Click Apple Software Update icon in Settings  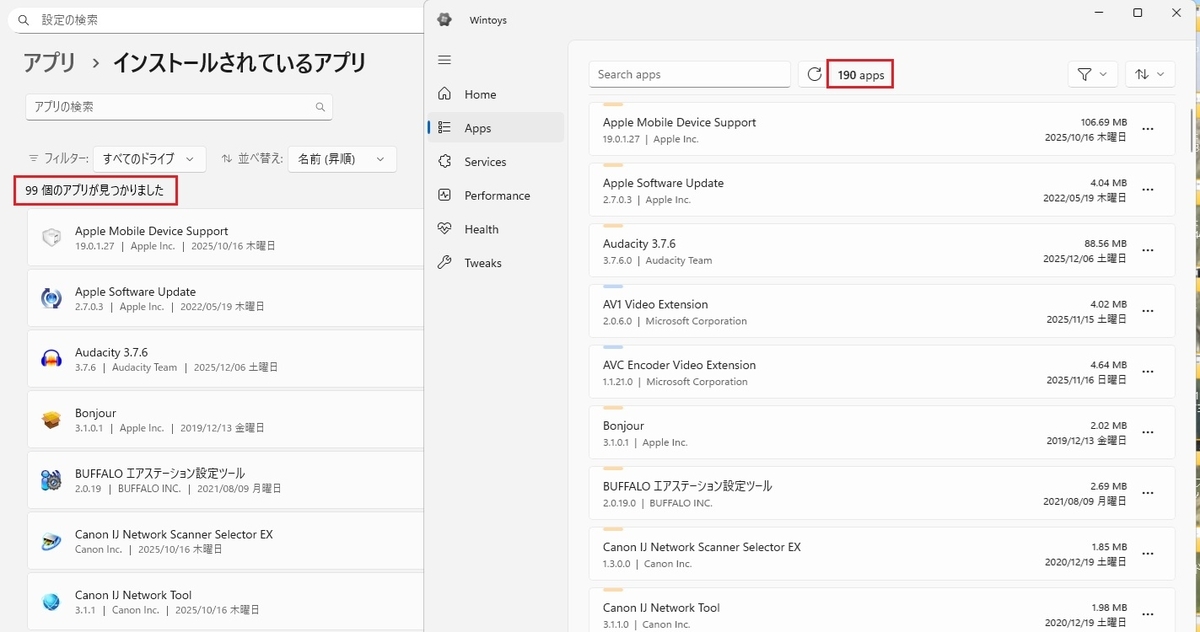click(x=51, y=298)
